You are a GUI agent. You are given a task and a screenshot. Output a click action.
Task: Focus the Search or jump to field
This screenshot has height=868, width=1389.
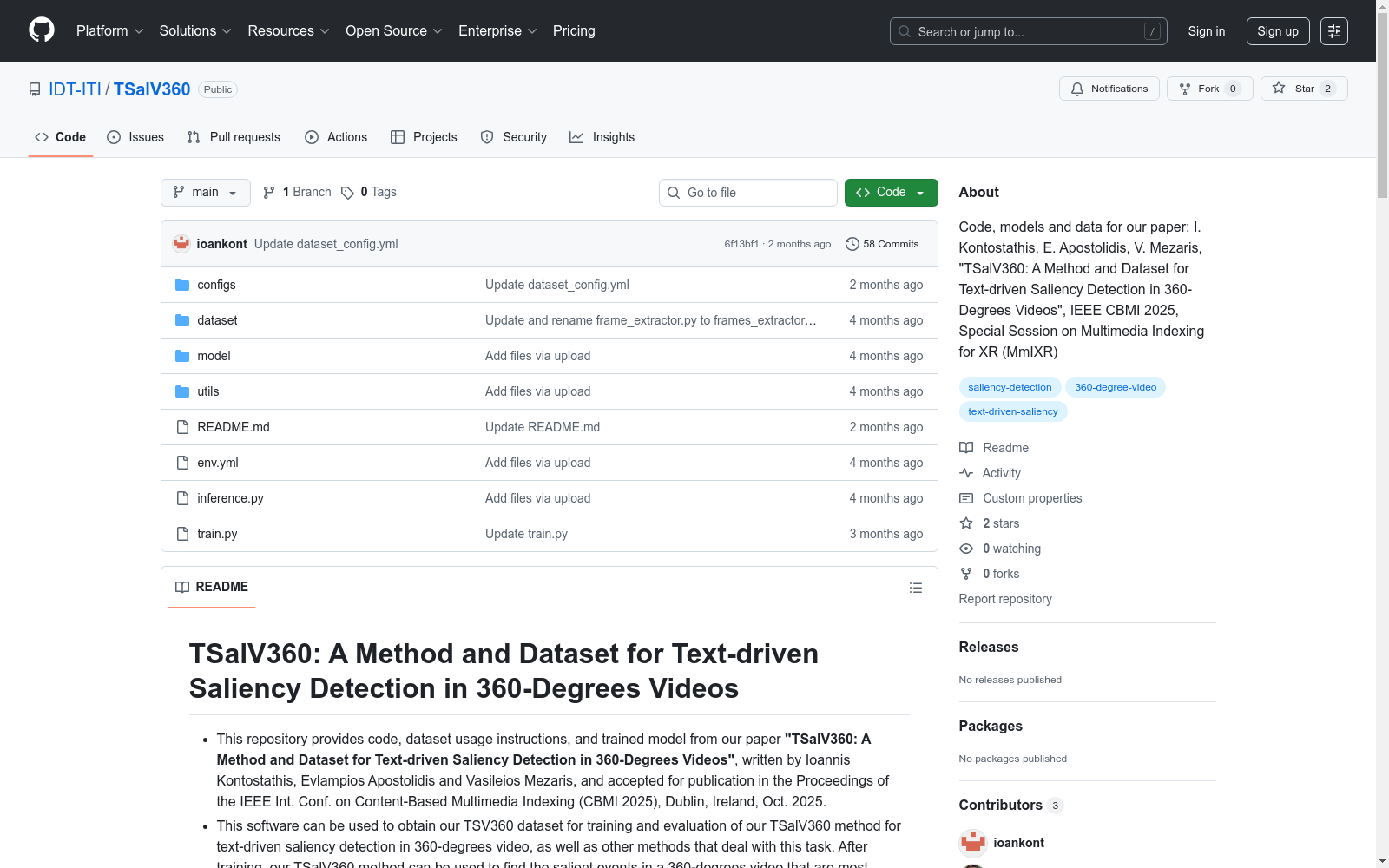pyautogui.click(x=1029, y=31)
